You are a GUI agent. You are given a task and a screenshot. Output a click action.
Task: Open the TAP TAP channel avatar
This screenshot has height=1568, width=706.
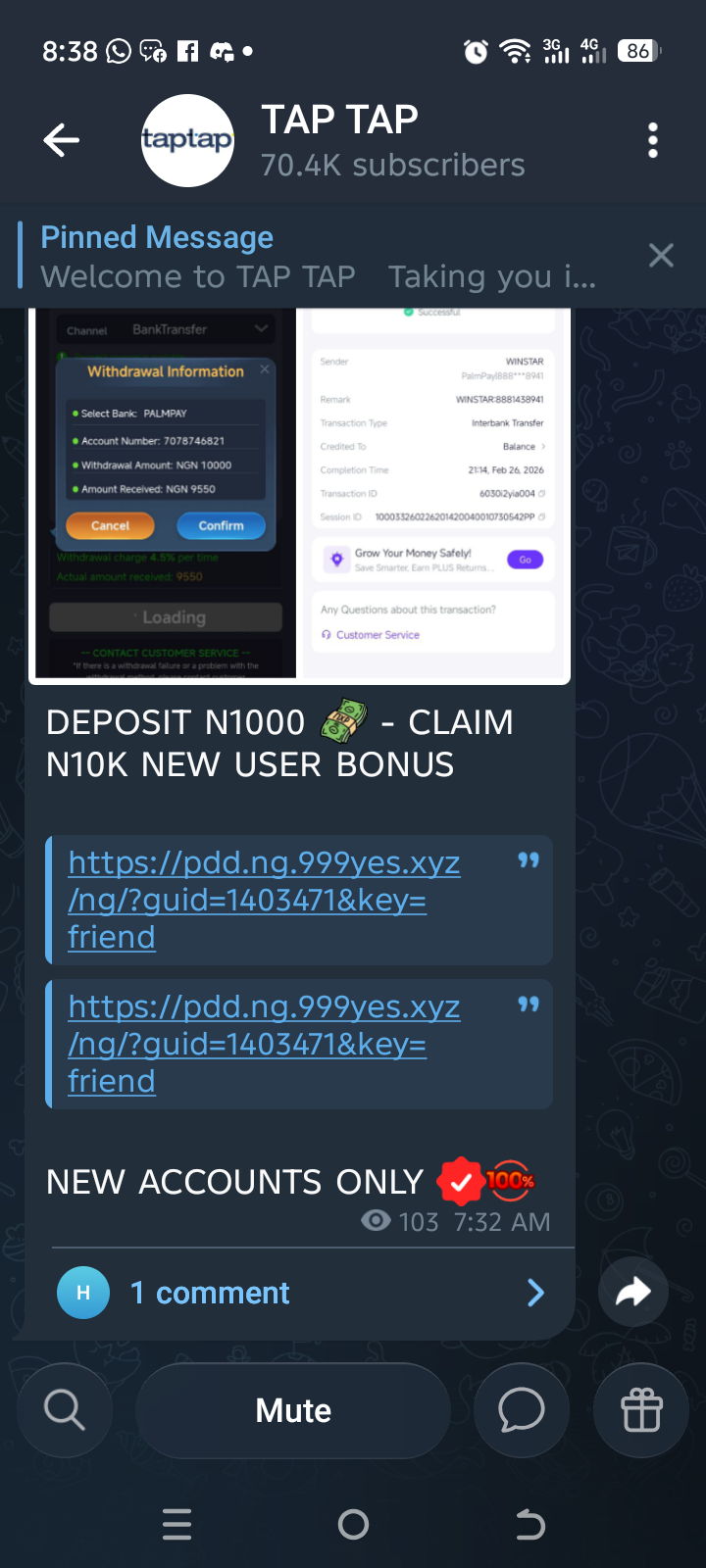[x=187, y=140]
